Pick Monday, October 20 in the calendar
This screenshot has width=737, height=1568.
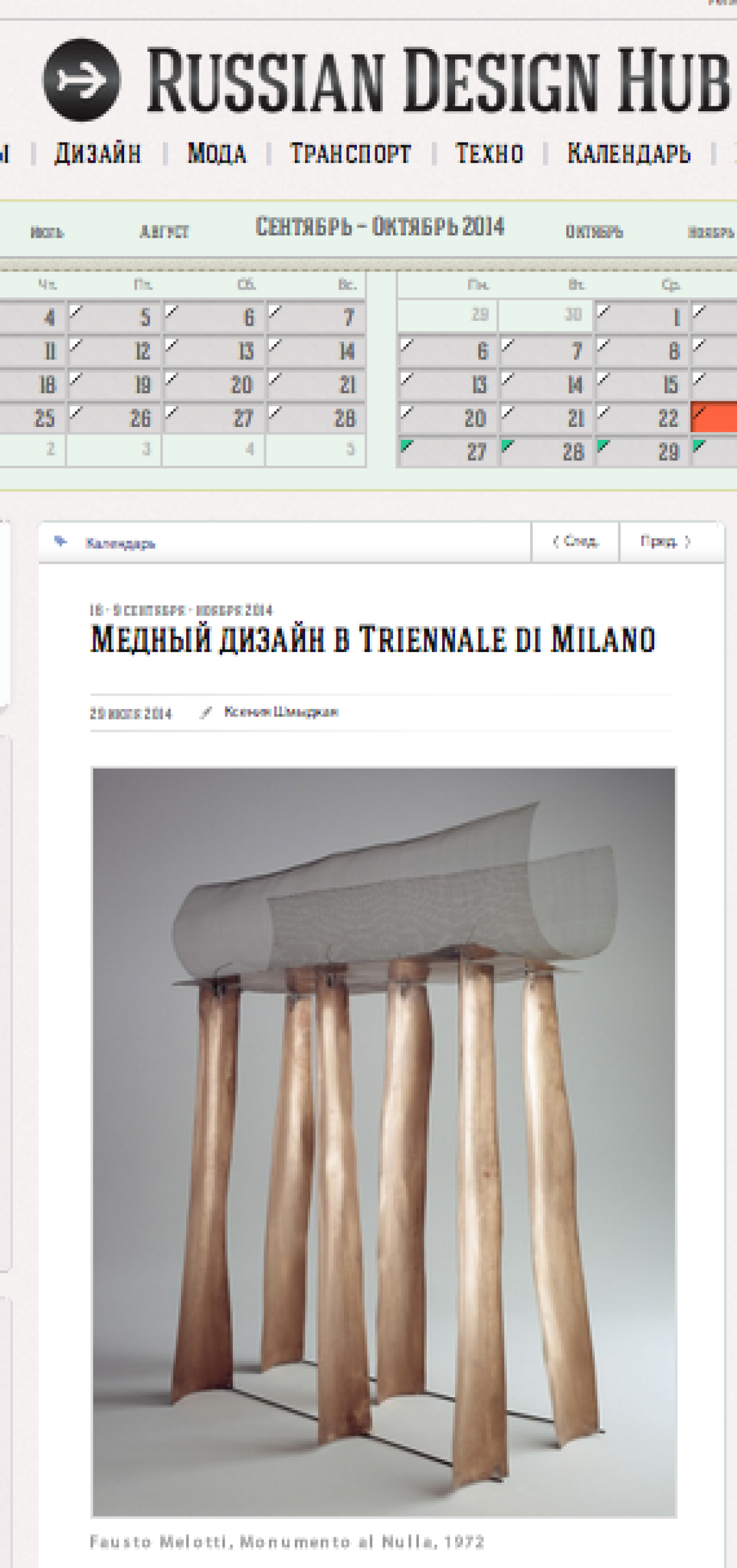(447, 418)
